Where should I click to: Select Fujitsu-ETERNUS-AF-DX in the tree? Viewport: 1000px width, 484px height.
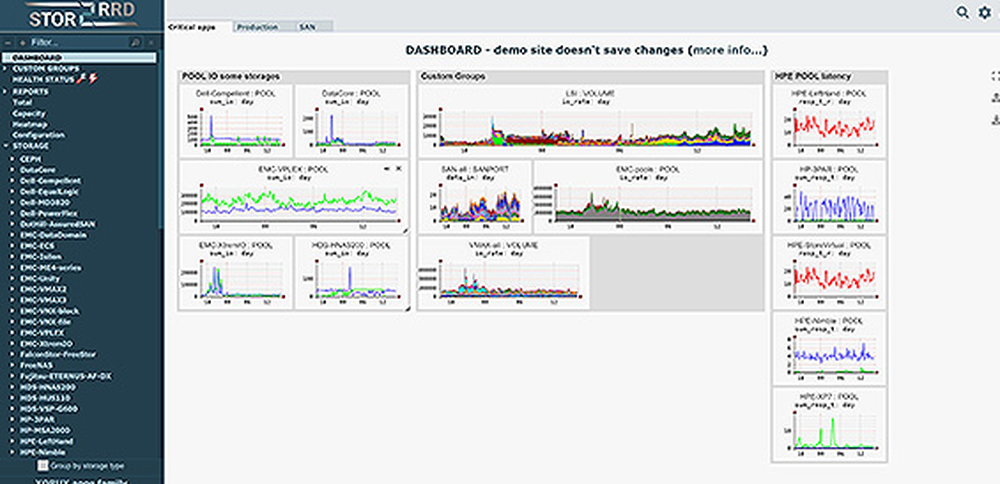click(66, 376)
